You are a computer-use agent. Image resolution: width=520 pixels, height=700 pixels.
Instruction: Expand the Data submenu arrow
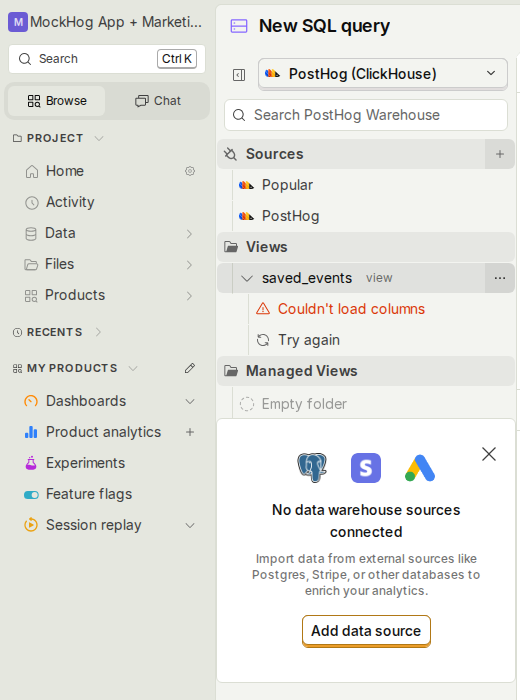[189, 233]
